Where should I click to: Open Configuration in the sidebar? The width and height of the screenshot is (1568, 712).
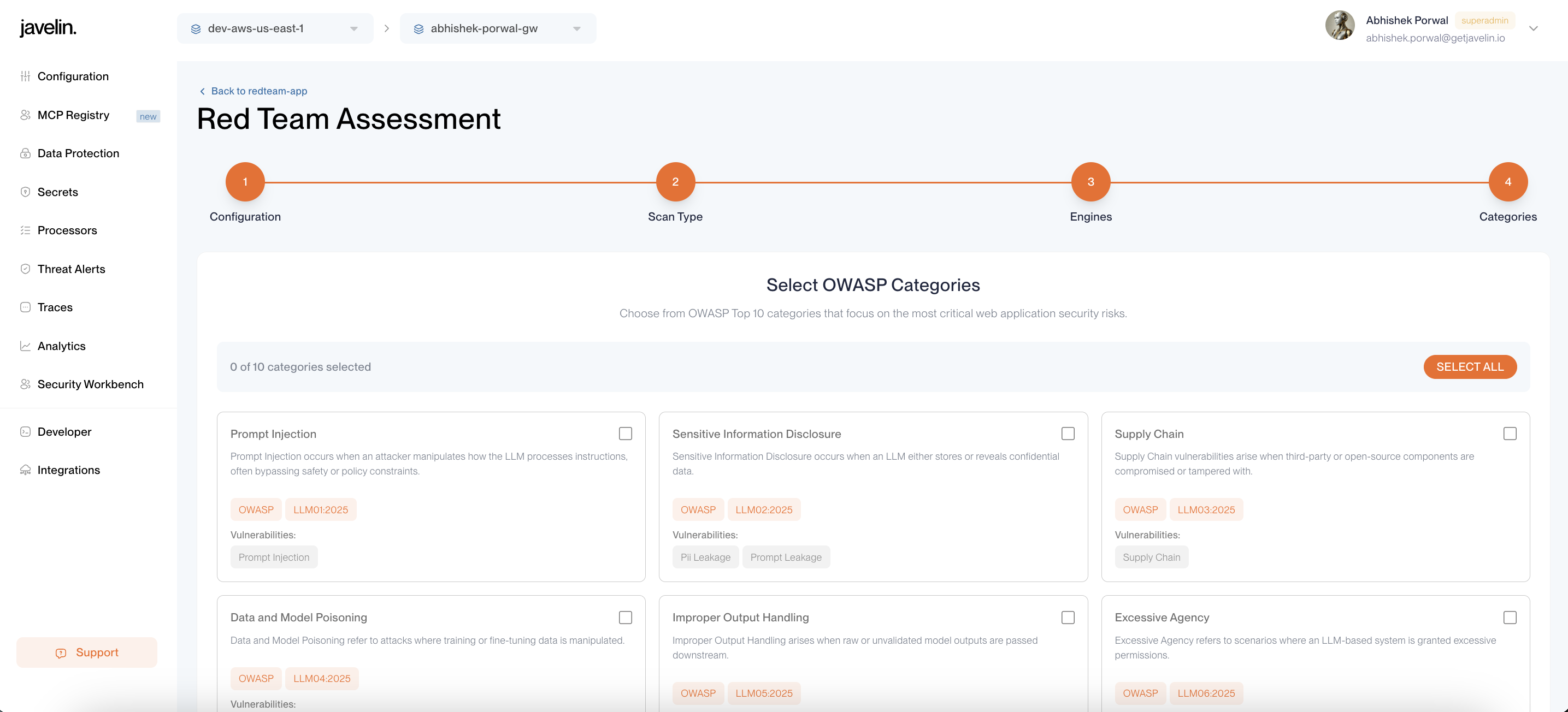pos(73,76)
